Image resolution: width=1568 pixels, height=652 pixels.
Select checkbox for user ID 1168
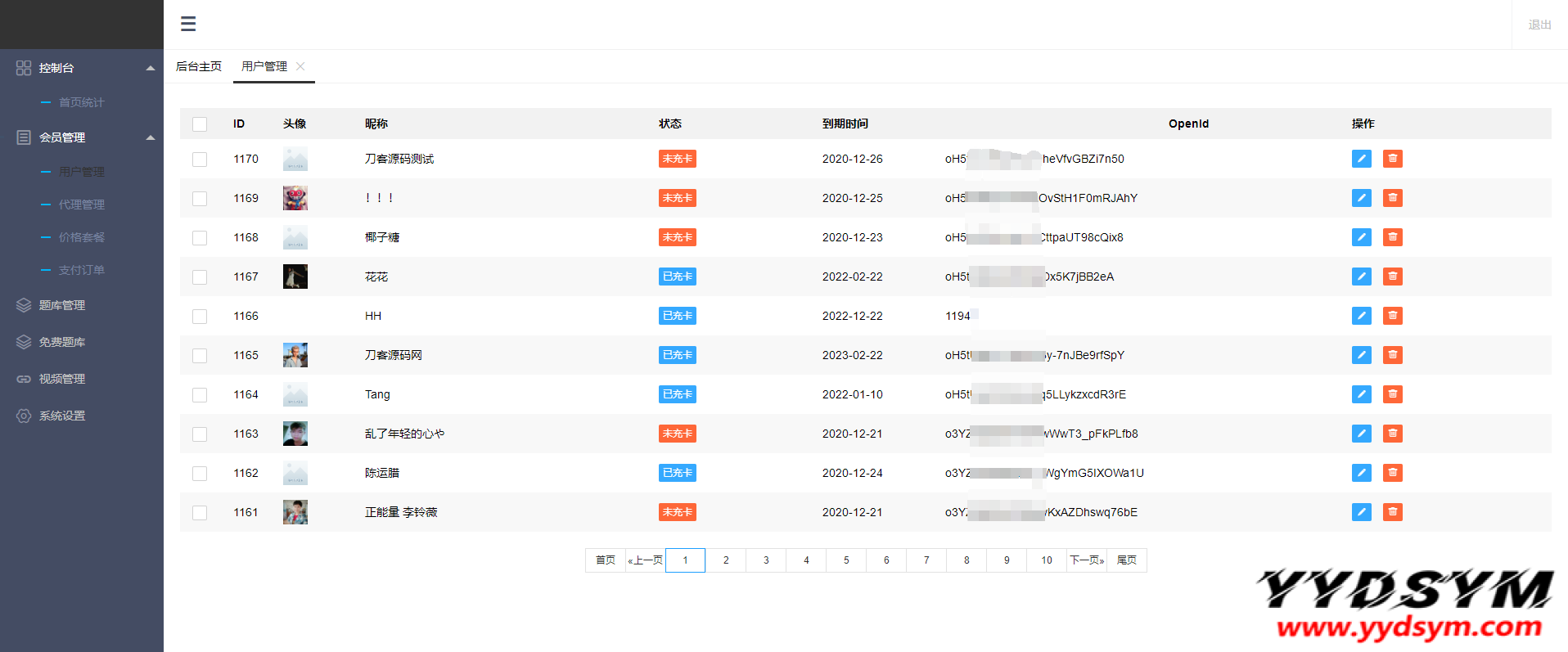(x=200, y=238)
